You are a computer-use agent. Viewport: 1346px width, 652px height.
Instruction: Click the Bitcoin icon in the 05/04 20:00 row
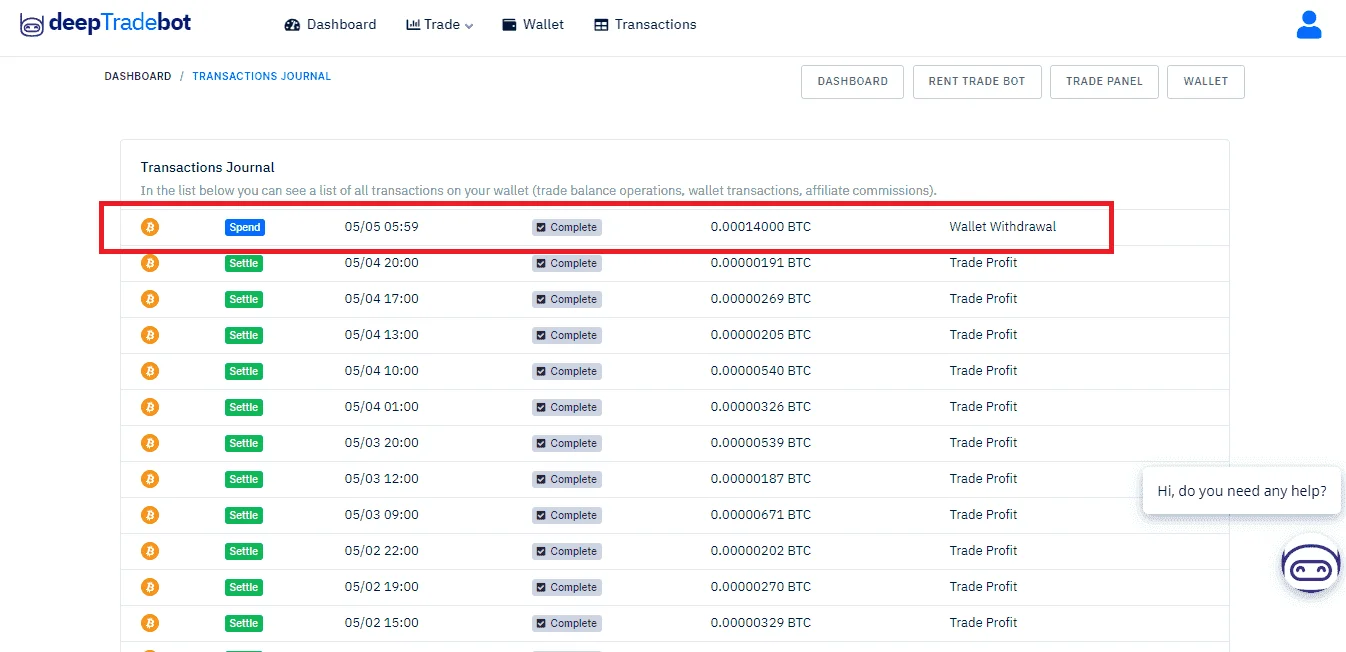150,263
